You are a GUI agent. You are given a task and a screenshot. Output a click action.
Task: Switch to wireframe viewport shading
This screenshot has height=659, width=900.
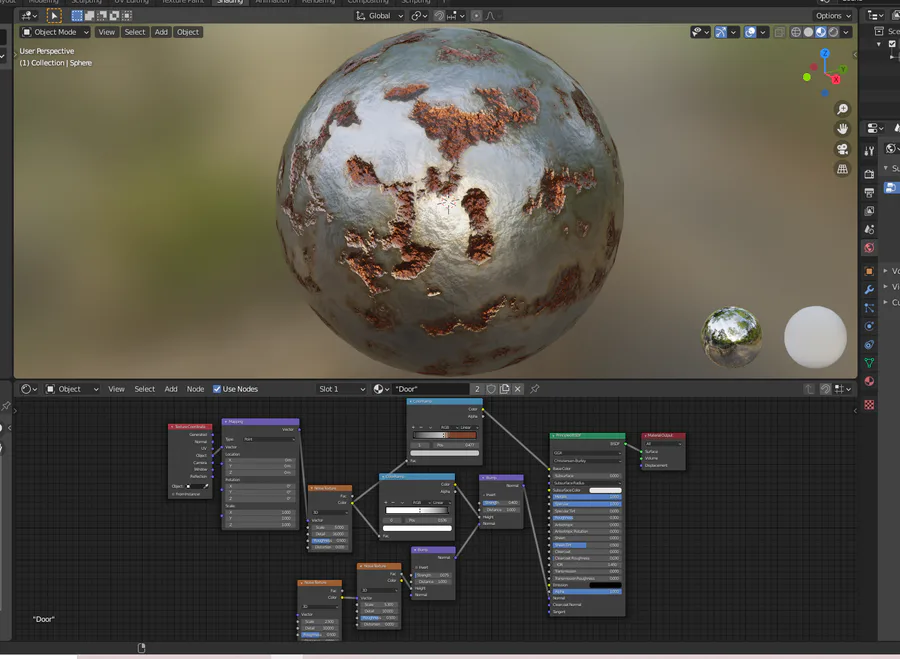[796, 32]
